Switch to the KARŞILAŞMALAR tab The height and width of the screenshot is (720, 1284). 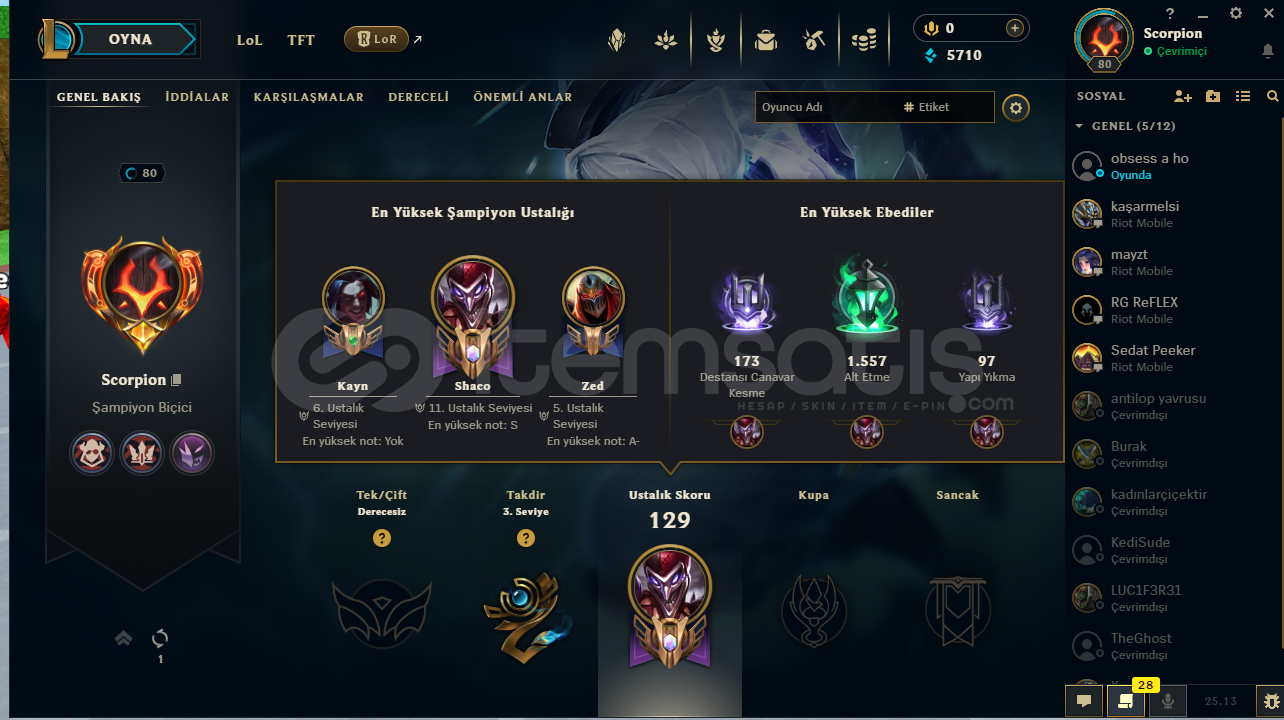coord(309,97)
